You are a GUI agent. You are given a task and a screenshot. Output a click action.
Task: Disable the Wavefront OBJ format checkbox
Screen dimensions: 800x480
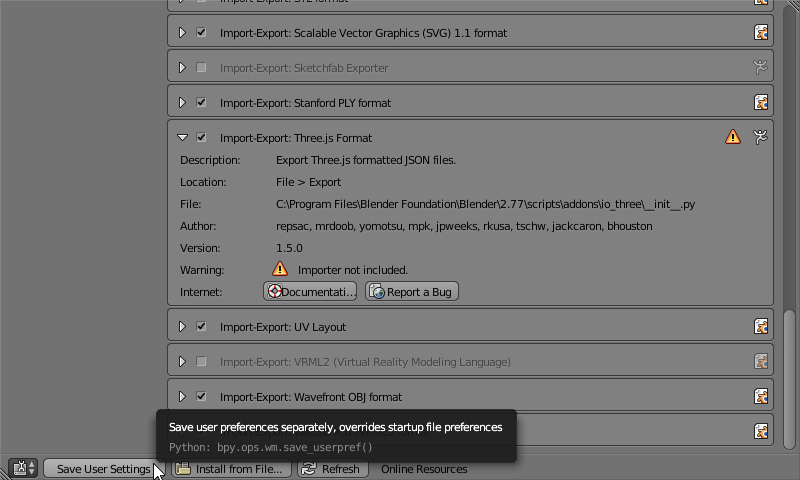pos(201,396)
